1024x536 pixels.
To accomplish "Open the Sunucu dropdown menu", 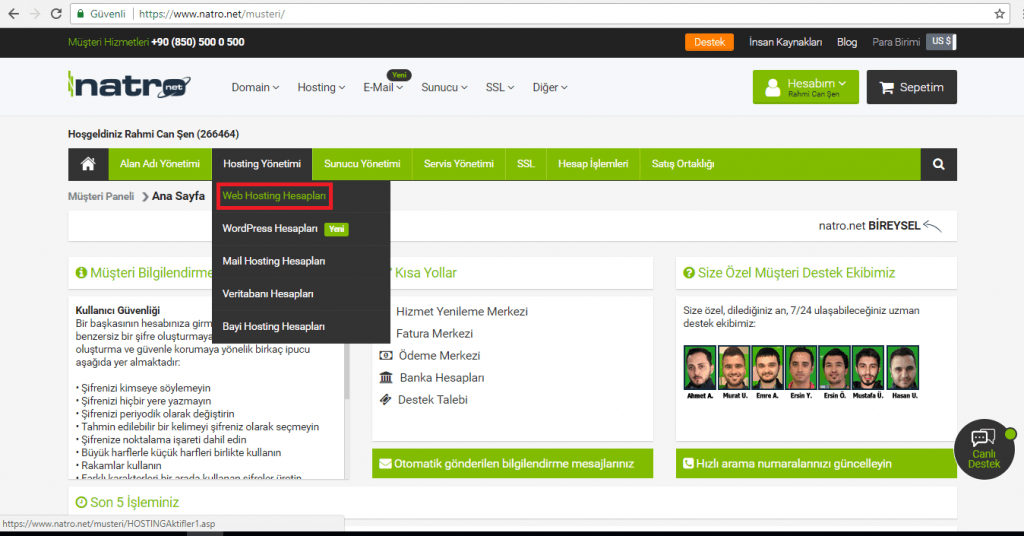I will [x=444, y=87].
